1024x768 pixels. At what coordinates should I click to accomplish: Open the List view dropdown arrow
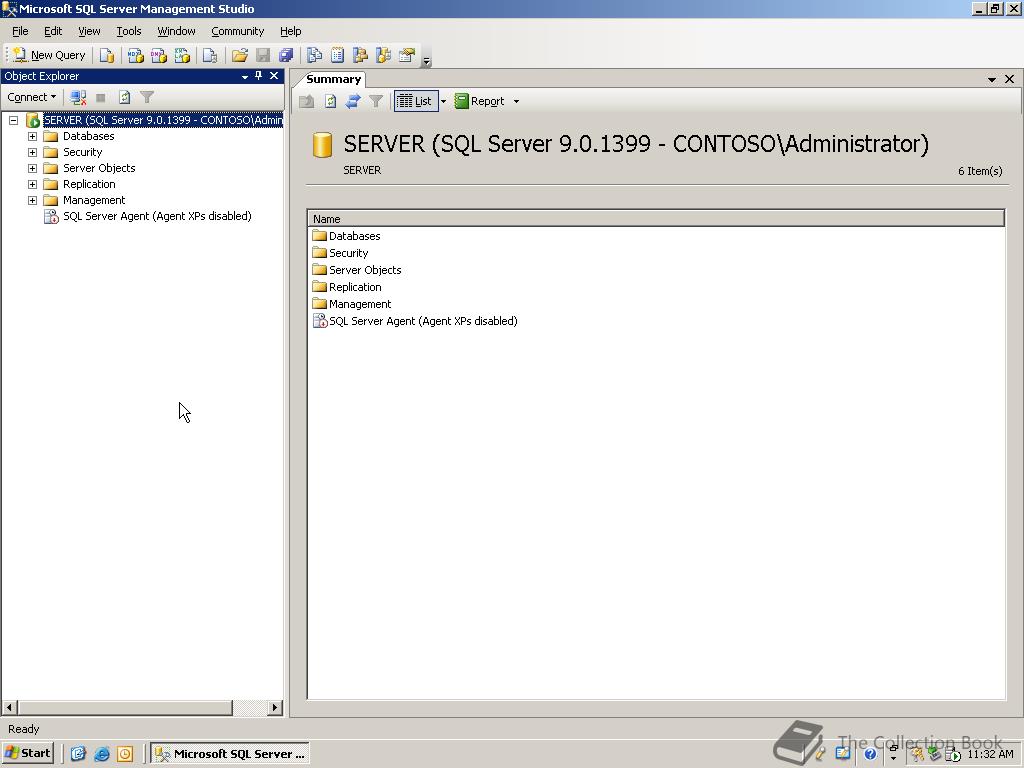(443, 101)
